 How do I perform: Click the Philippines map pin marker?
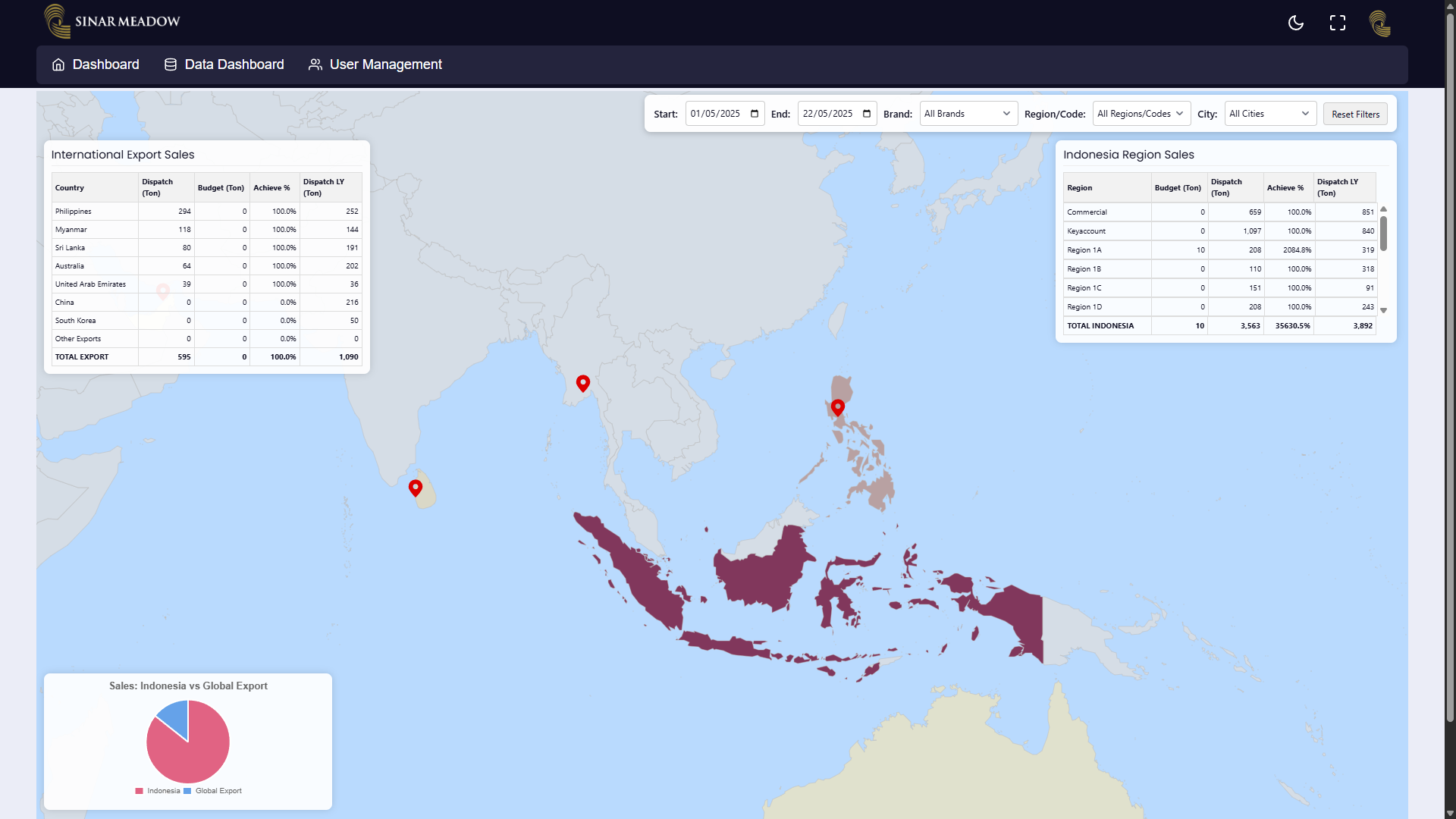[x=837, y=407]
